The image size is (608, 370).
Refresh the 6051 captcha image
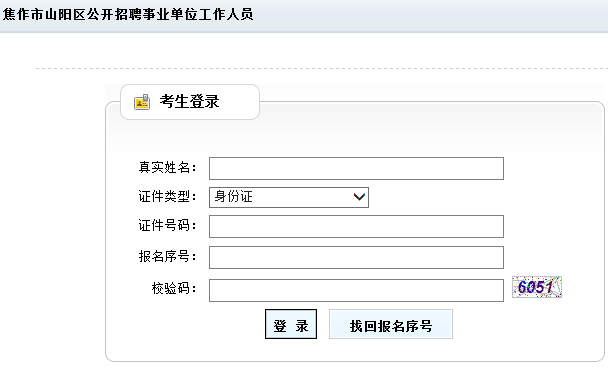pos(537,287)
